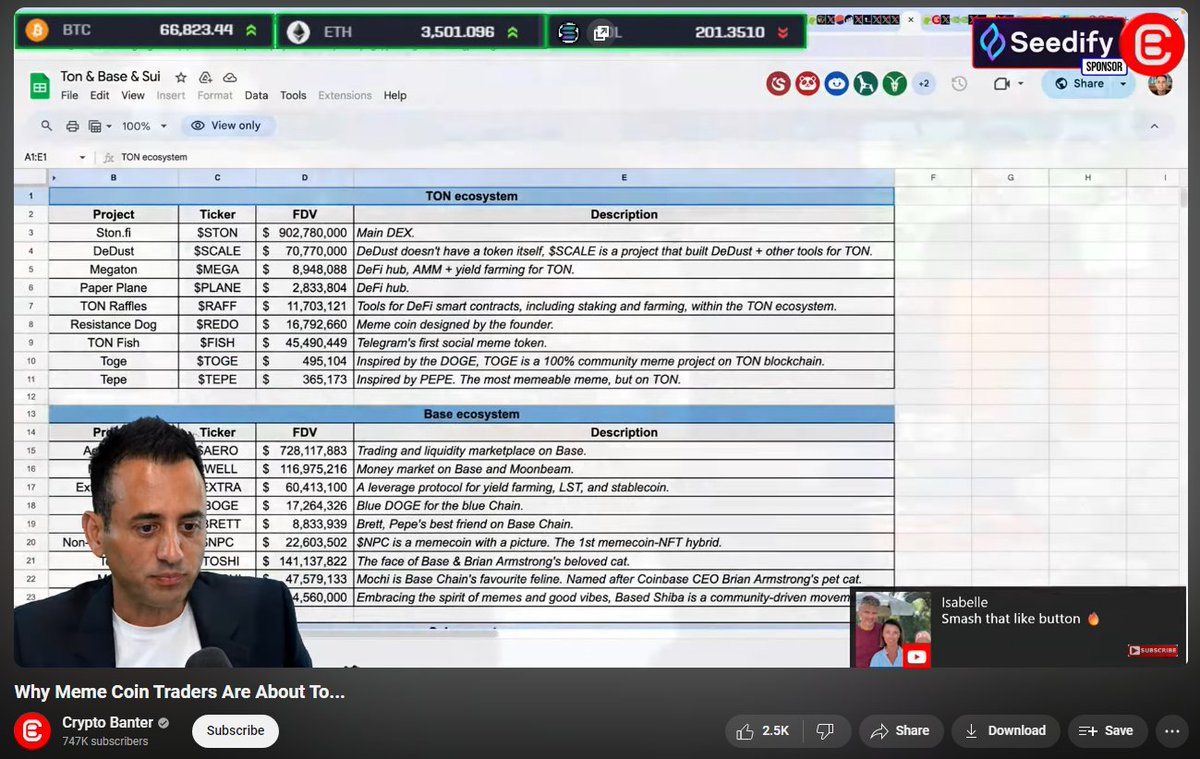Click the search magnifier in Sheets toolbar
Image resolution: width=1200 pixels, height=759 pixels.
(x=46, y=126)
